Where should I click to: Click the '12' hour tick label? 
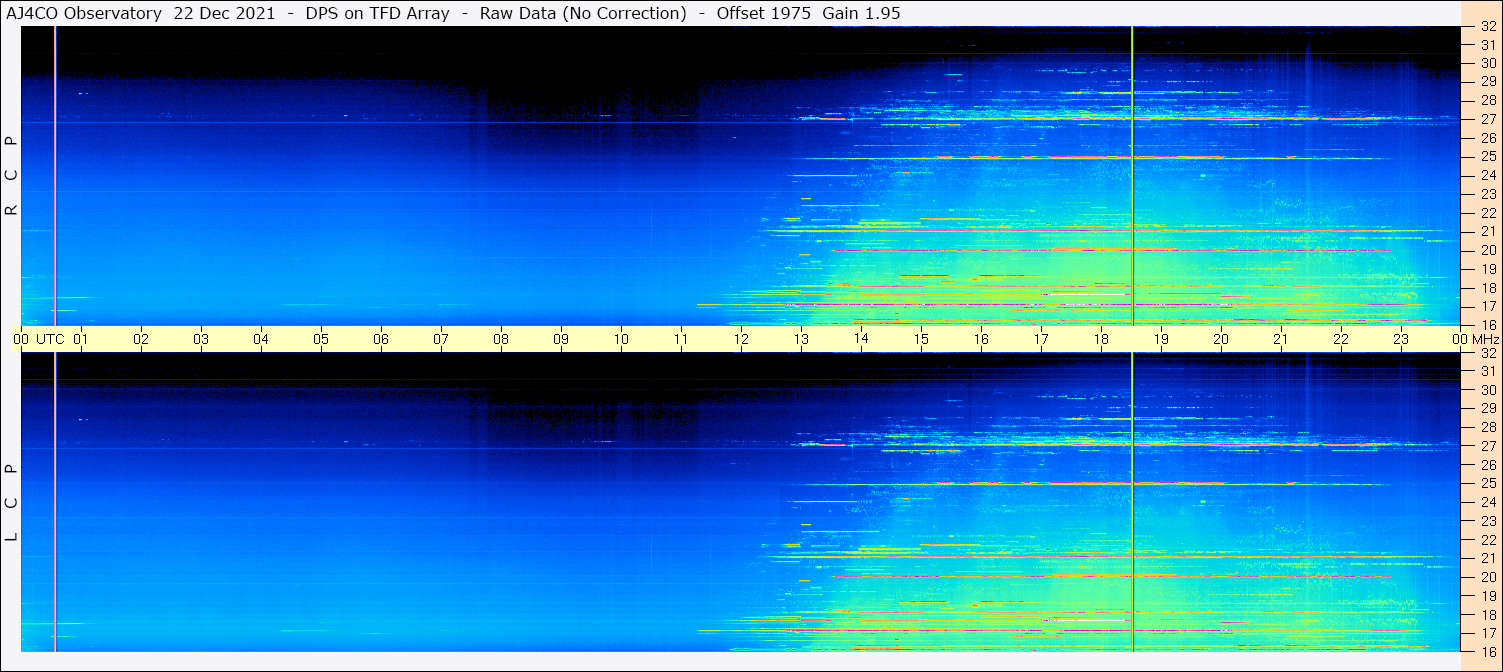click(x=741, y=339)
